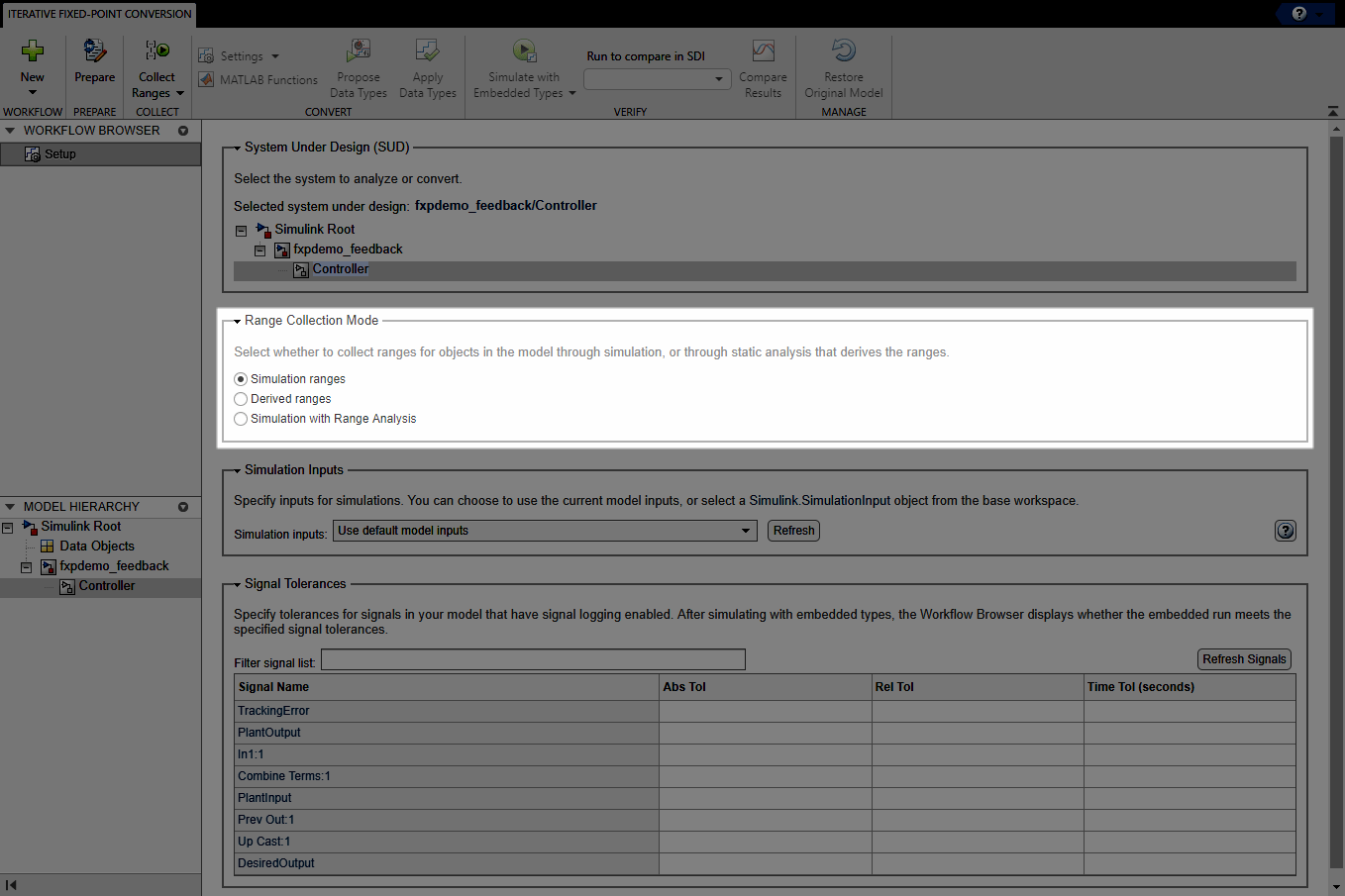This screenshot has width=1345, height=896.
Task: Click the Refresh button
Action: coord(792,531)
